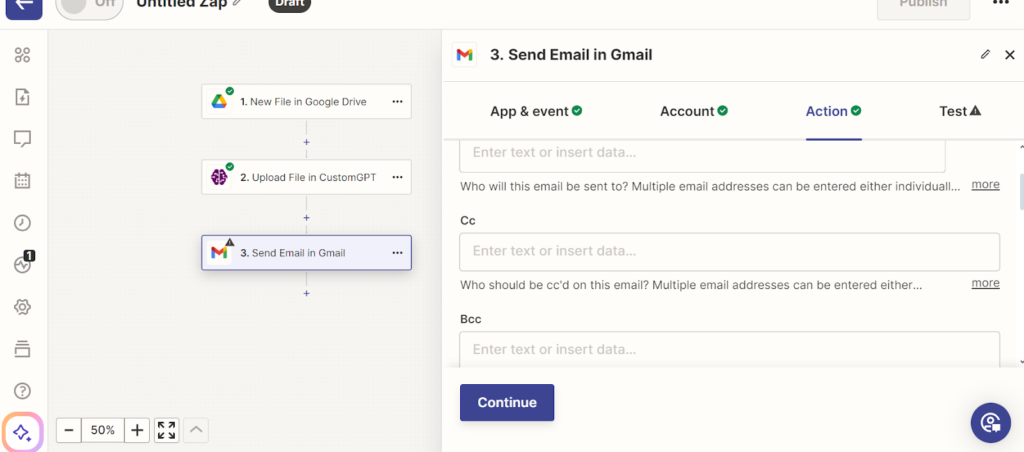Select step 3 Send Email in Gmail
Screen dimensions: 1024x452
click(x=306, y=253)
